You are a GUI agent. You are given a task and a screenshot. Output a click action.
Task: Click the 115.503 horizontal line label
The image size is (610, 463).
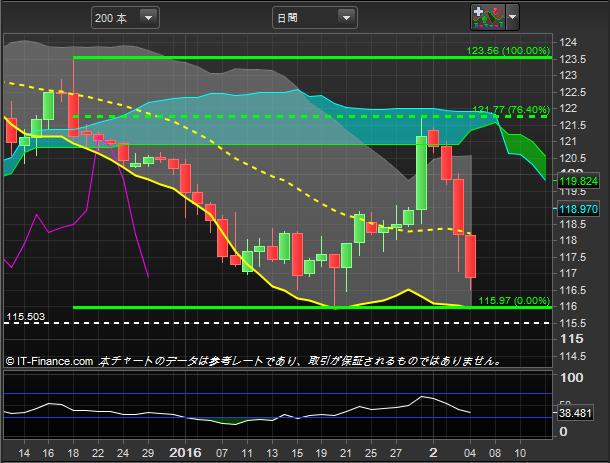(x=25, y=317)
